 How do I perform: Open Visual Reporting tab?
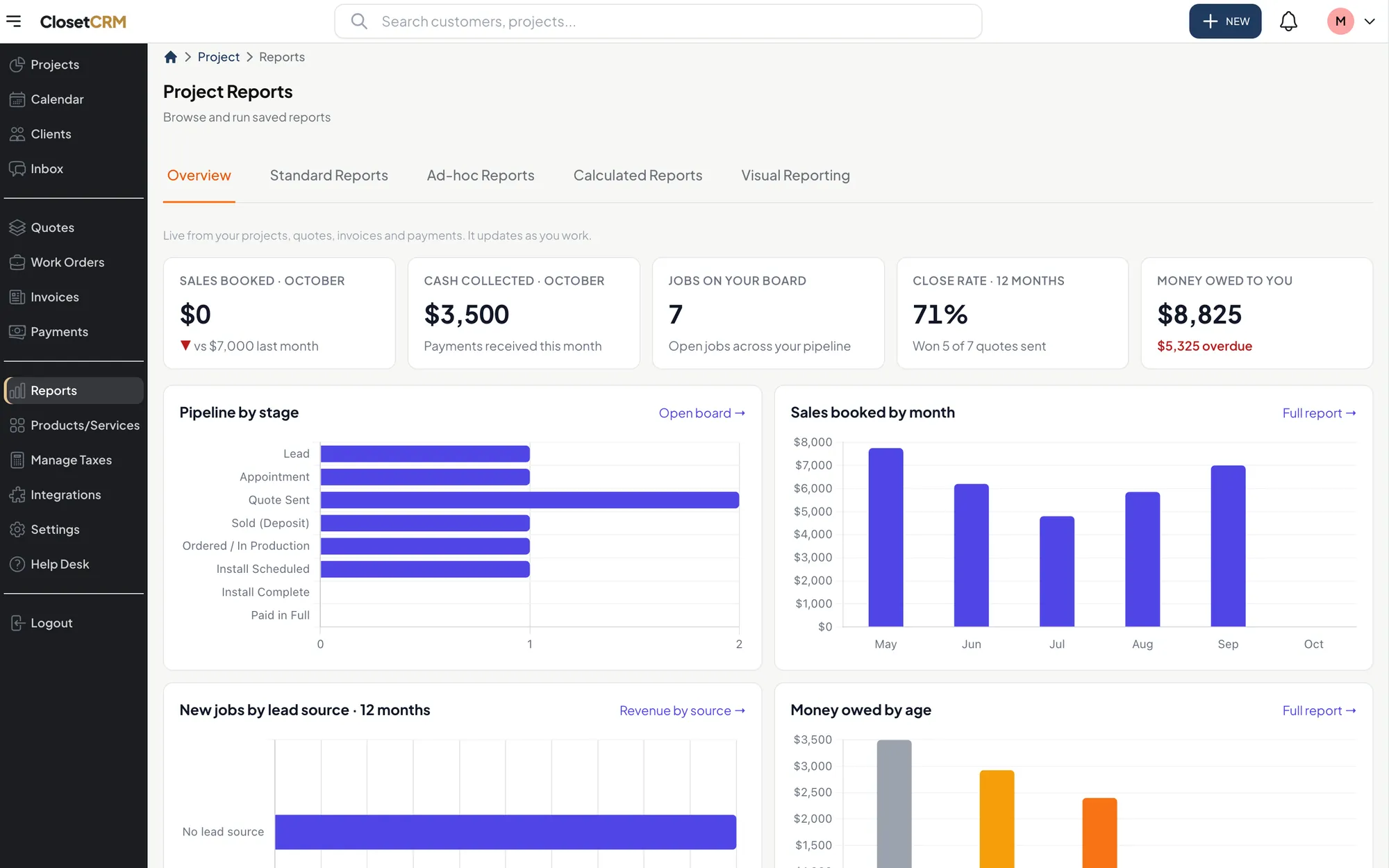(795, 176)
